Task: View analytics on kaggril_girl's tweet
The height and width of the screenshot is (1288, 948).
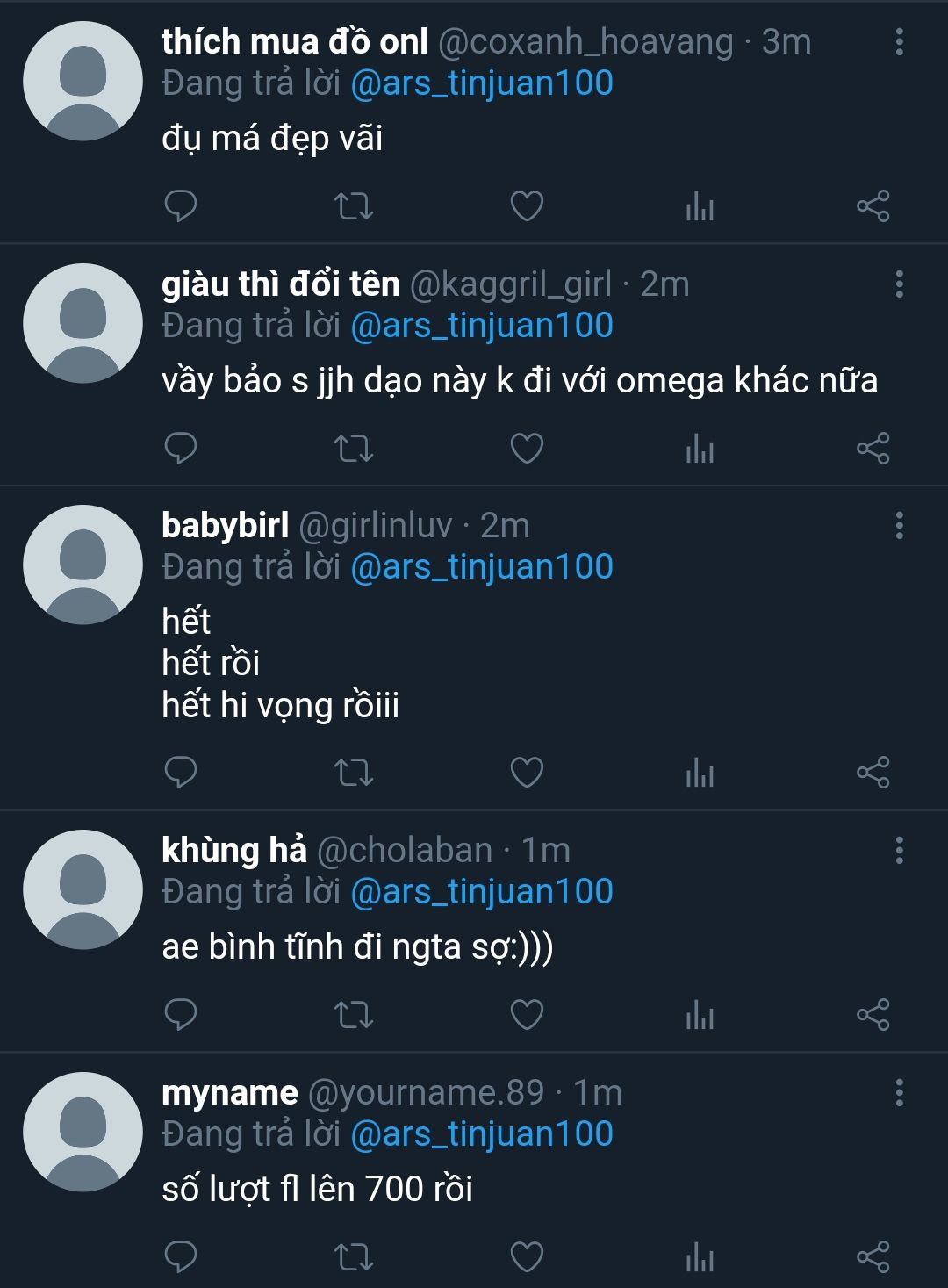Action: (700, 449)
